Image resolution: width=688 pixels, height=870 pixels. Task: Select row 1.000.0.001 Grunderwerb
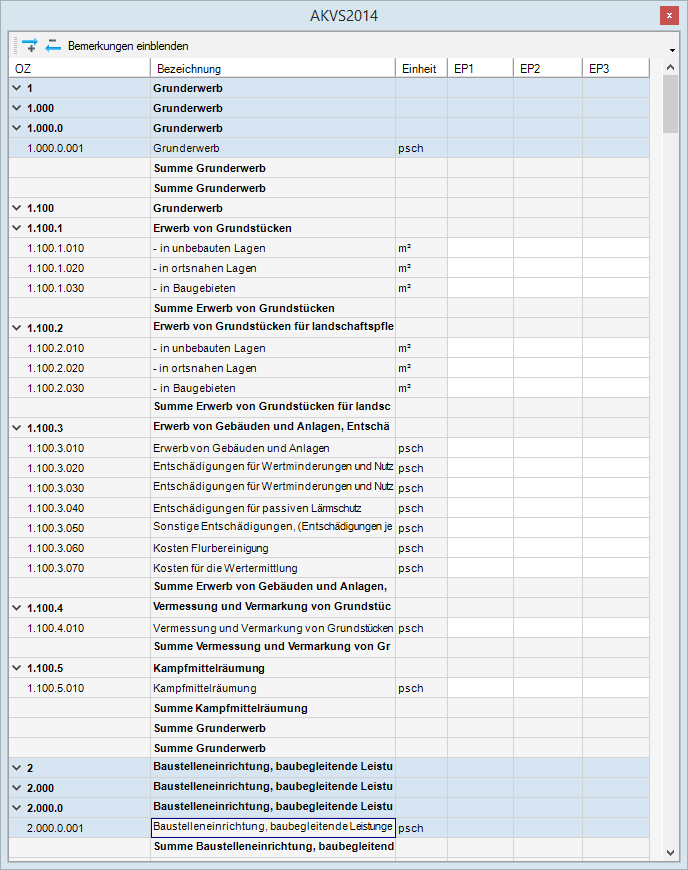329,148
